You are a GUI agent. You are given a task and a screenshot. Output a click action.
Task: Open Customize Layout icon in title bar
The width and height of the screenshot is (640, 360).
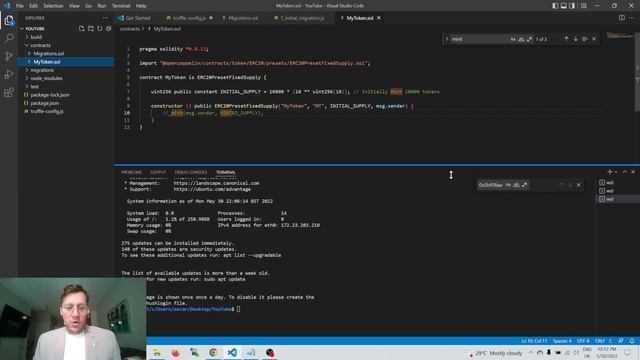(x=584, y=6)
